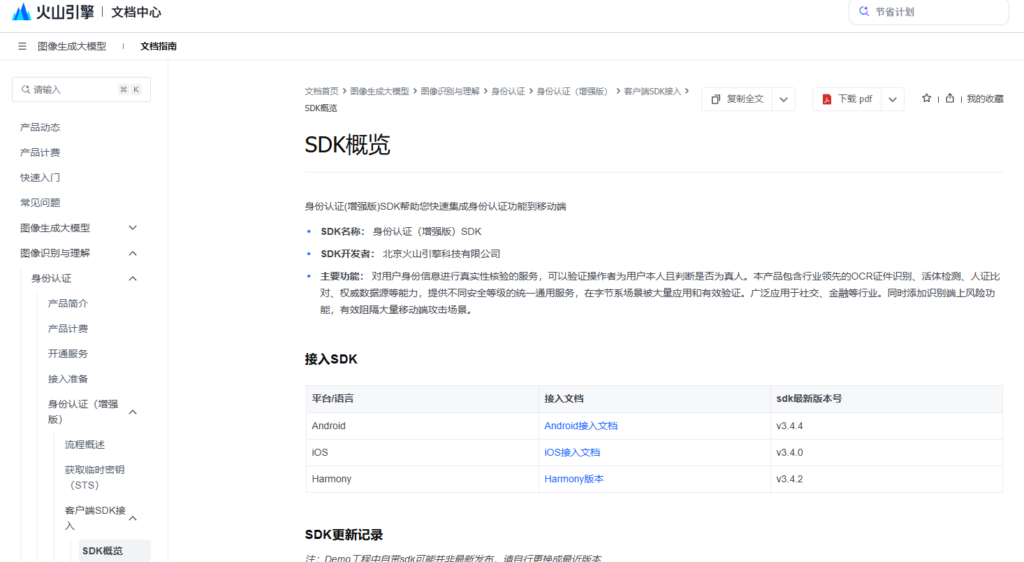Open 快速入门 in sidebar
This screenshot has height=562, width=1024.
pos(40,178)
